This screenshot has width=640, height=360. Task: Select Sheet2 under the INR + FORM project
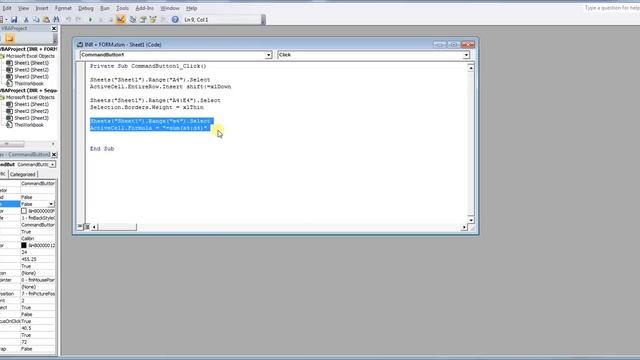click(31, 70)
